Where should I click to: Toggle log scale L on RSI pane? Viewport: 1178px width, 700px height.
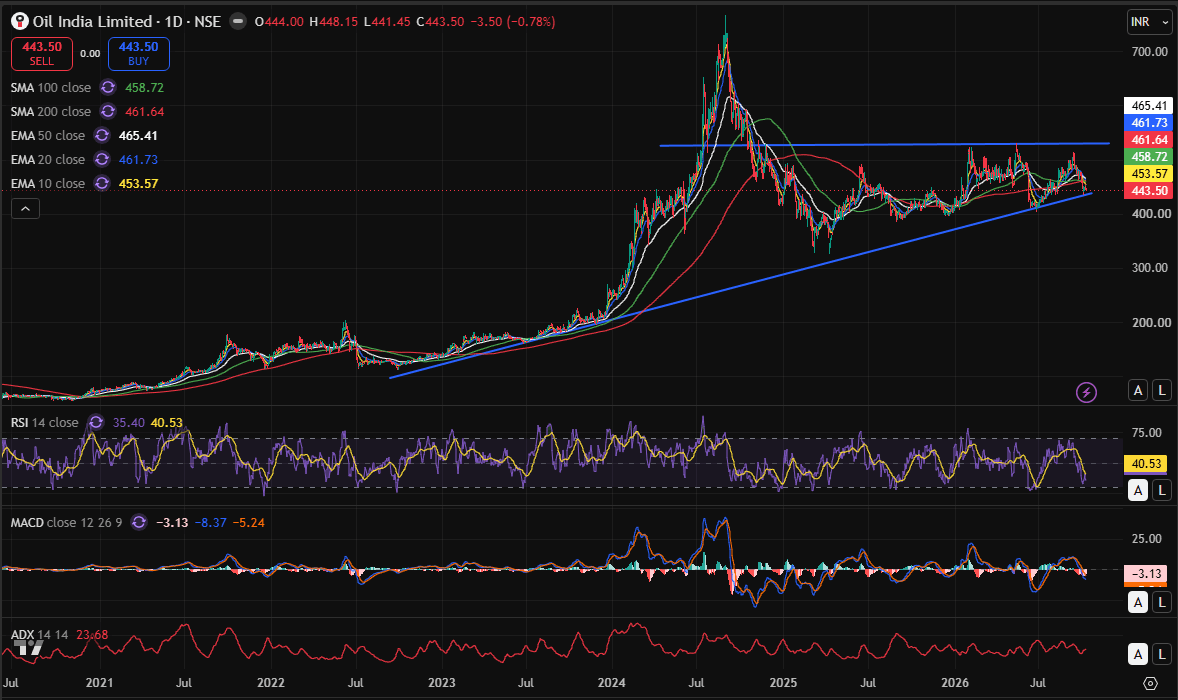click(x=1162, y=490)
